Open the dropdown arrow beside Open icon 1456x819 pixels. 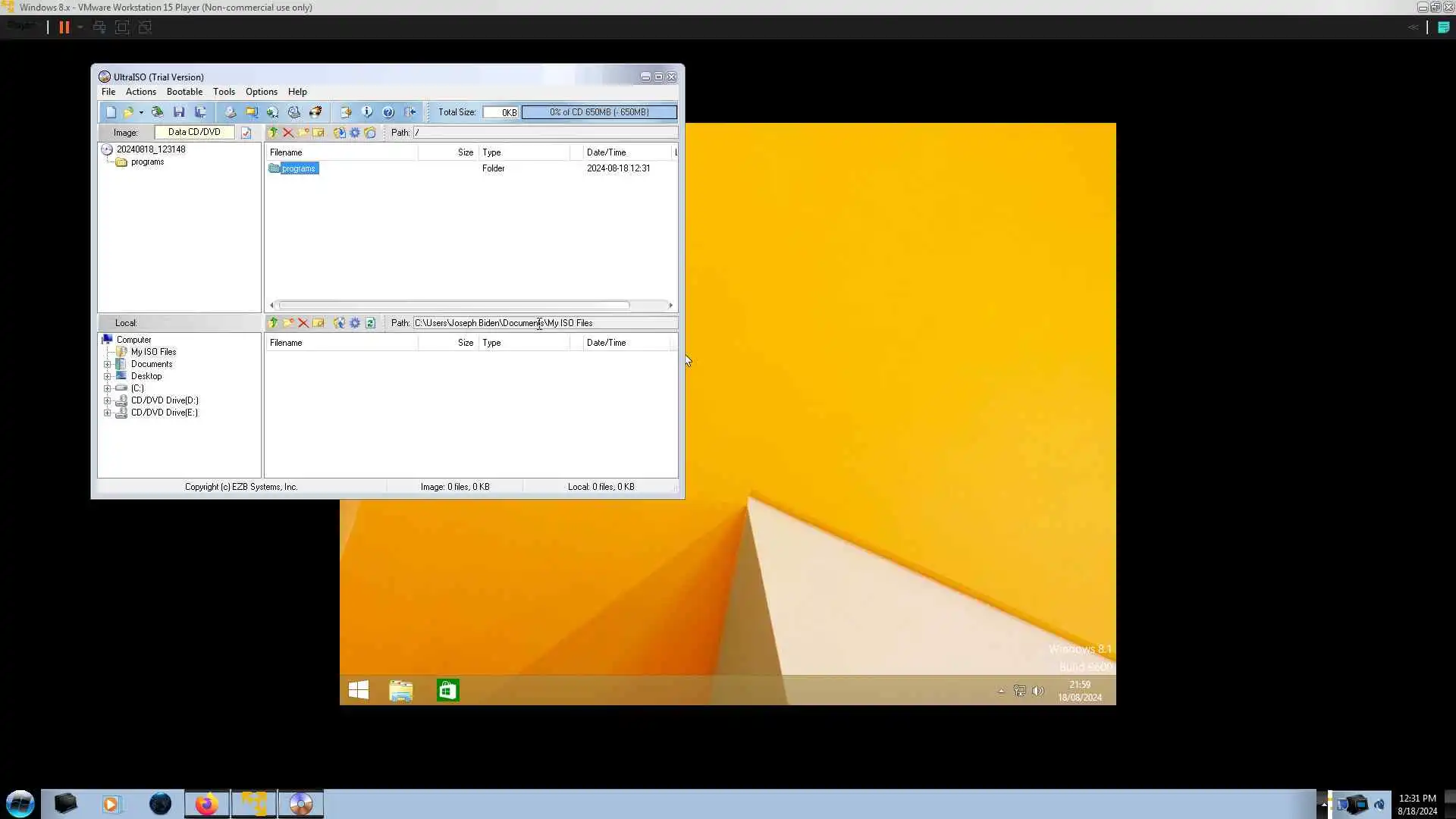click(141, 112)
